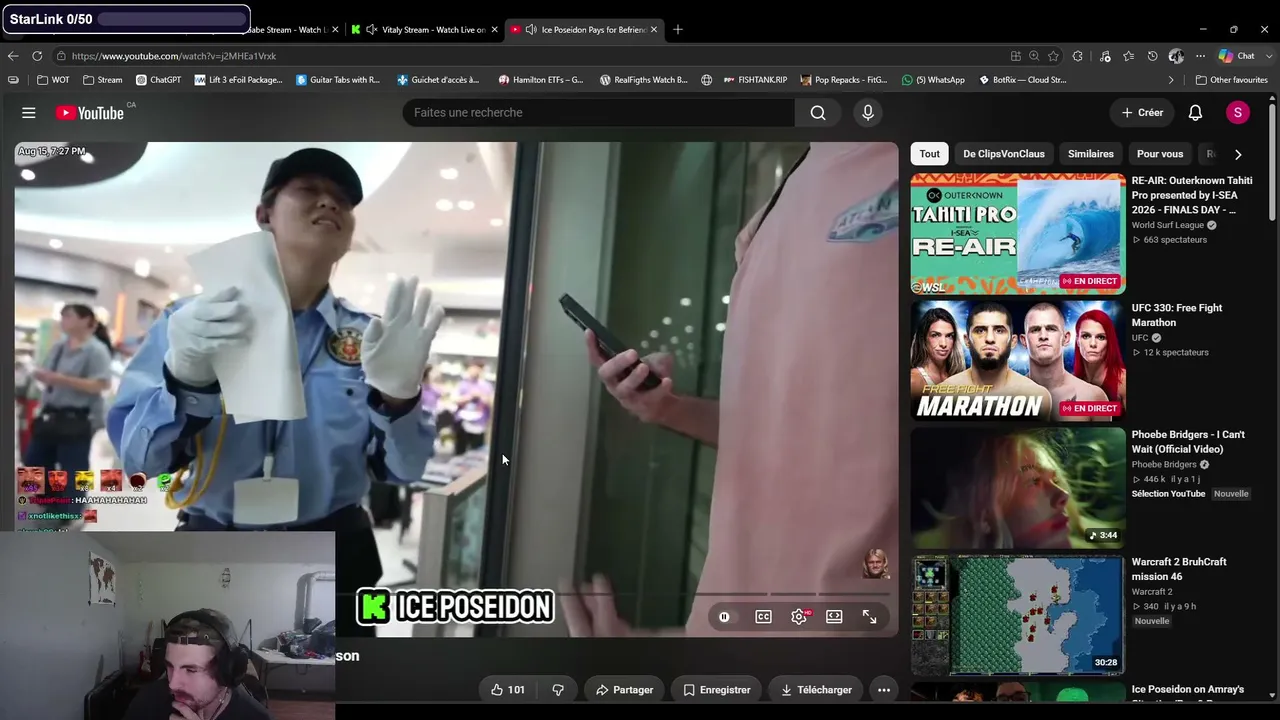Focus the 'Faites une recherche' search box

(598, 113)
